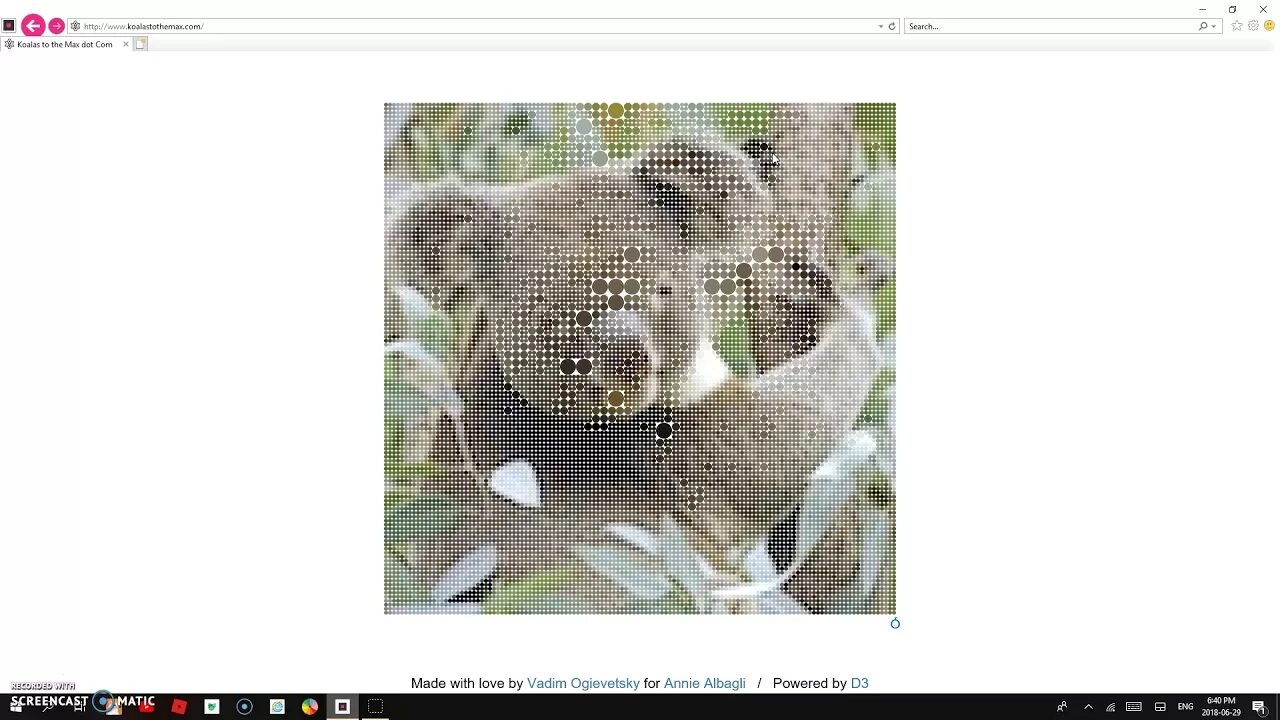The image size is (1280, 720).
Task: Click the magnifying glass to search
Action: 1201,26
